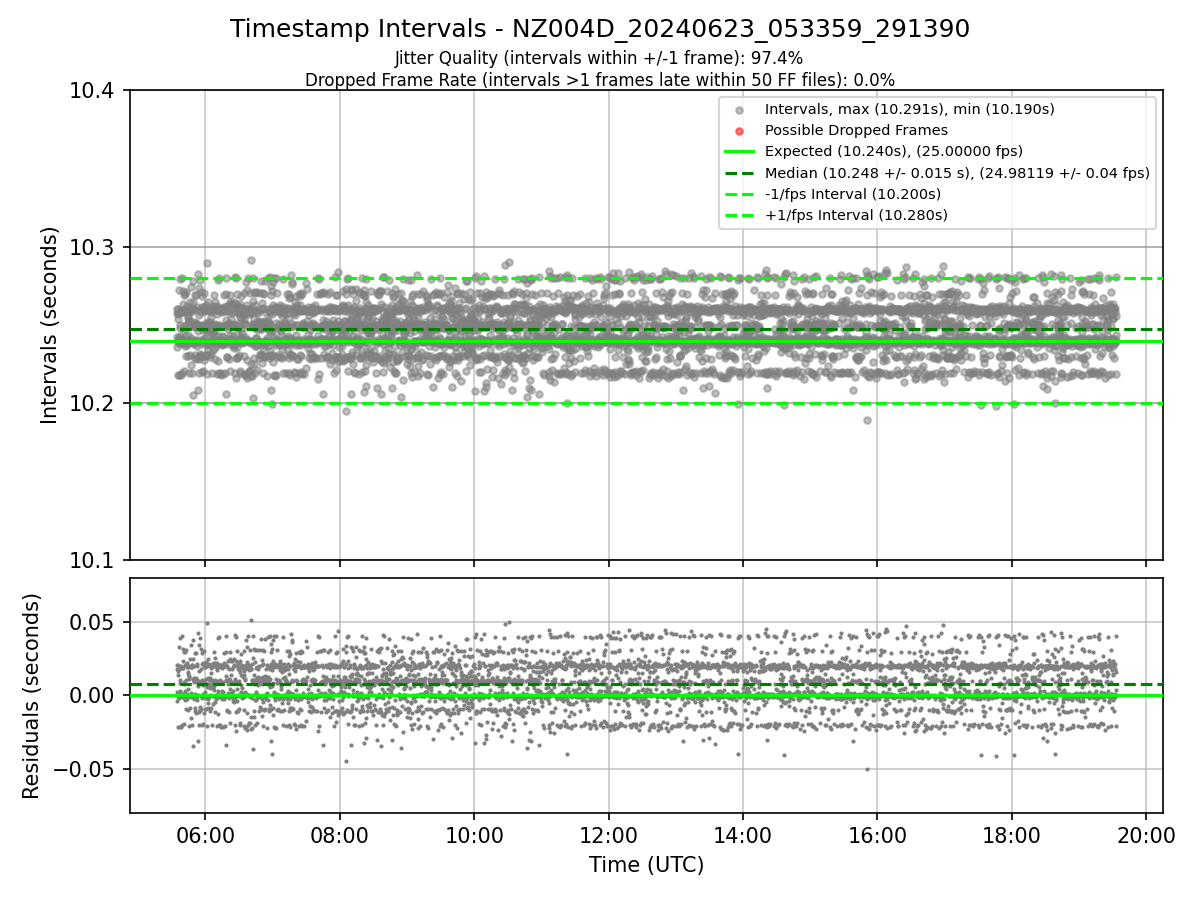1200x900 pixels.
Task: Click the 'Dropped Frame Rate' 0.0% subtitle line
Action: point(600,80)
